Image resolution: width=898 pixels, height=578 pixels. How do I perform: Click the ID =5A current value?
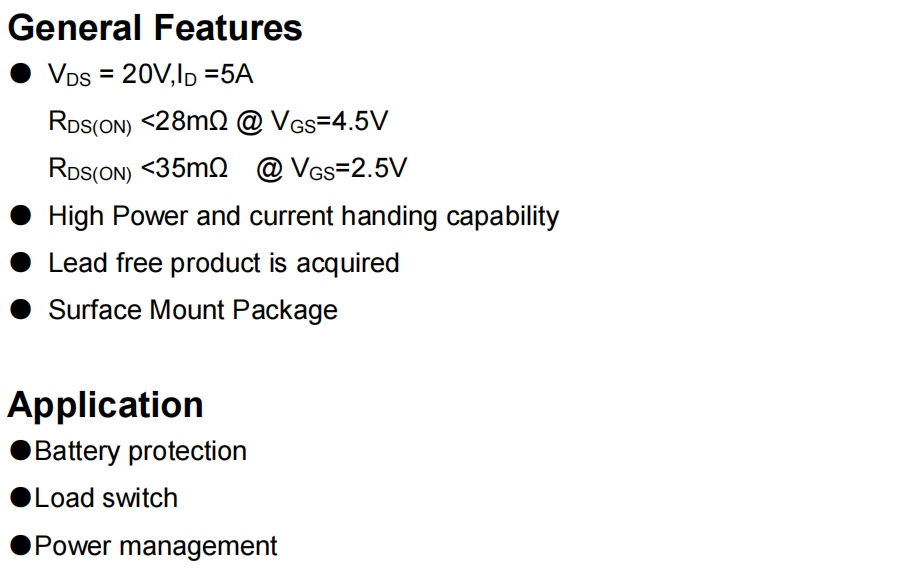211,75
